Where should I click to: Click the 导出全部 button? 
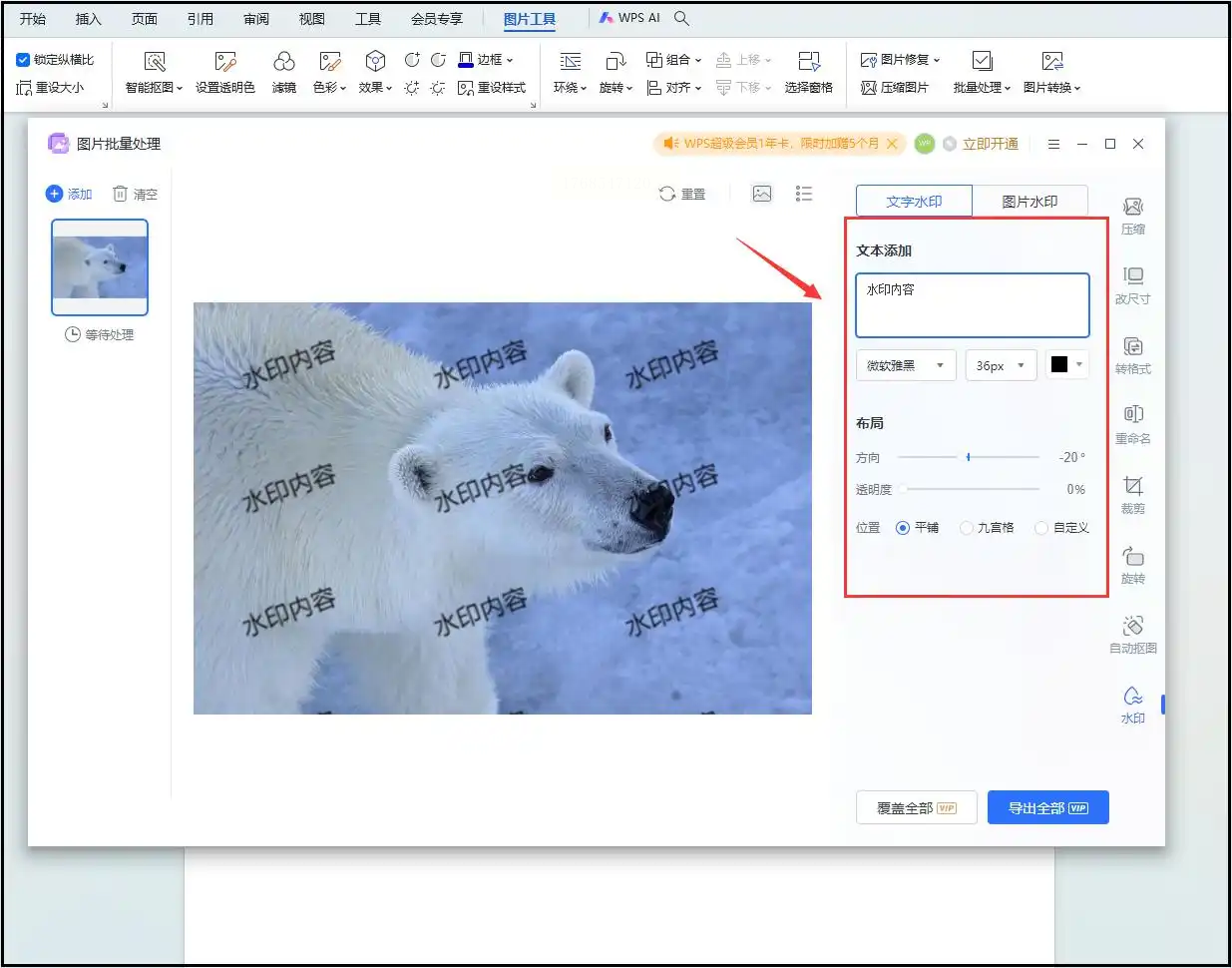coord(1047,808)
